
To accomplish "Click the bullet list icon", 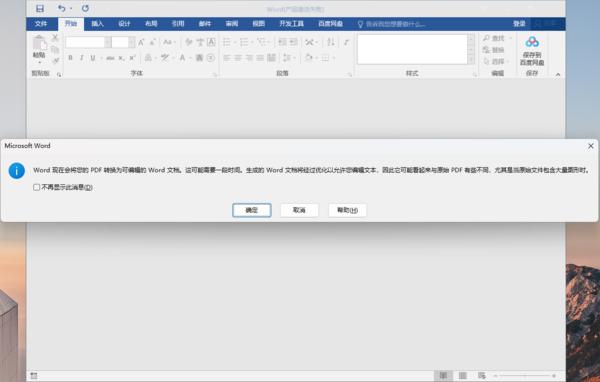I will (x=227, y=42).
